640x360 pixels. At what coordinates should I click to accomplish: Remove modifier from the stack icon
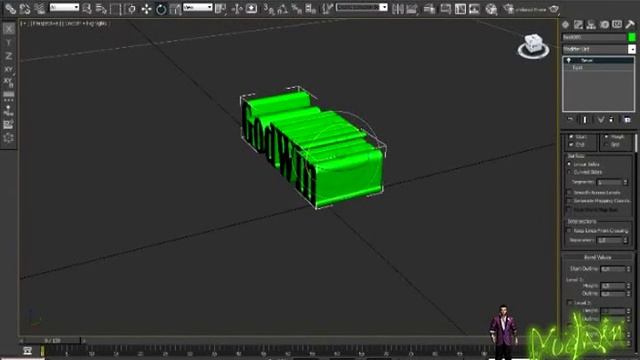click(x=611, y=120)
